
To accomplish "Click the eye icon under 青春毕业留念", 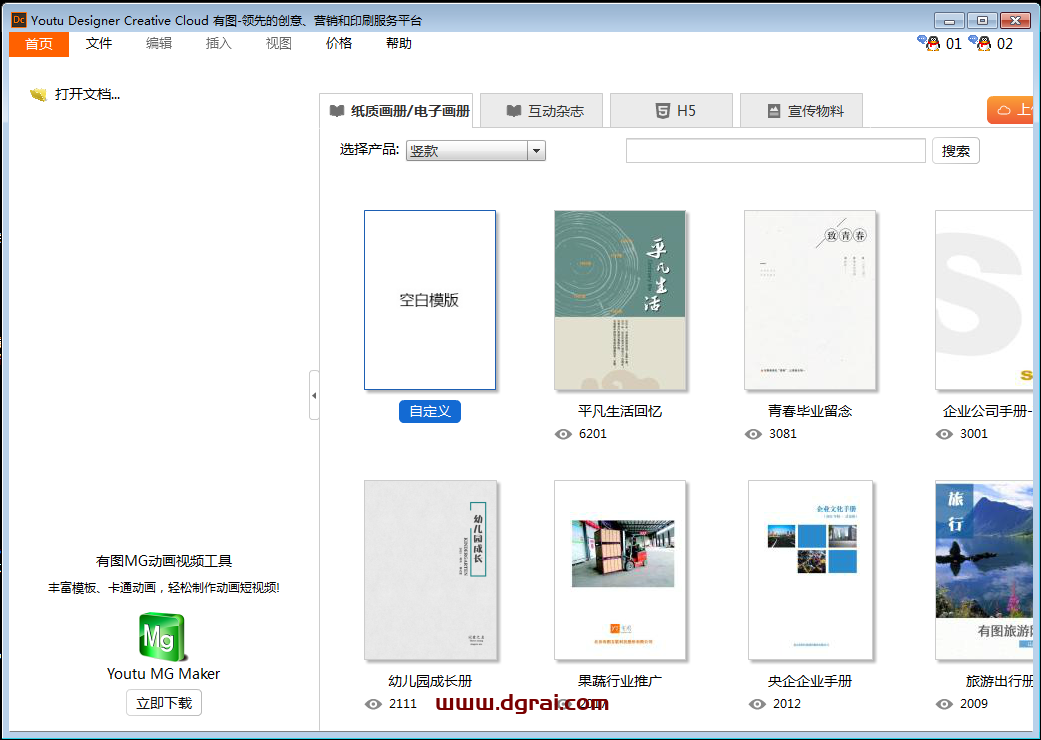I will [x=753, y=434].
